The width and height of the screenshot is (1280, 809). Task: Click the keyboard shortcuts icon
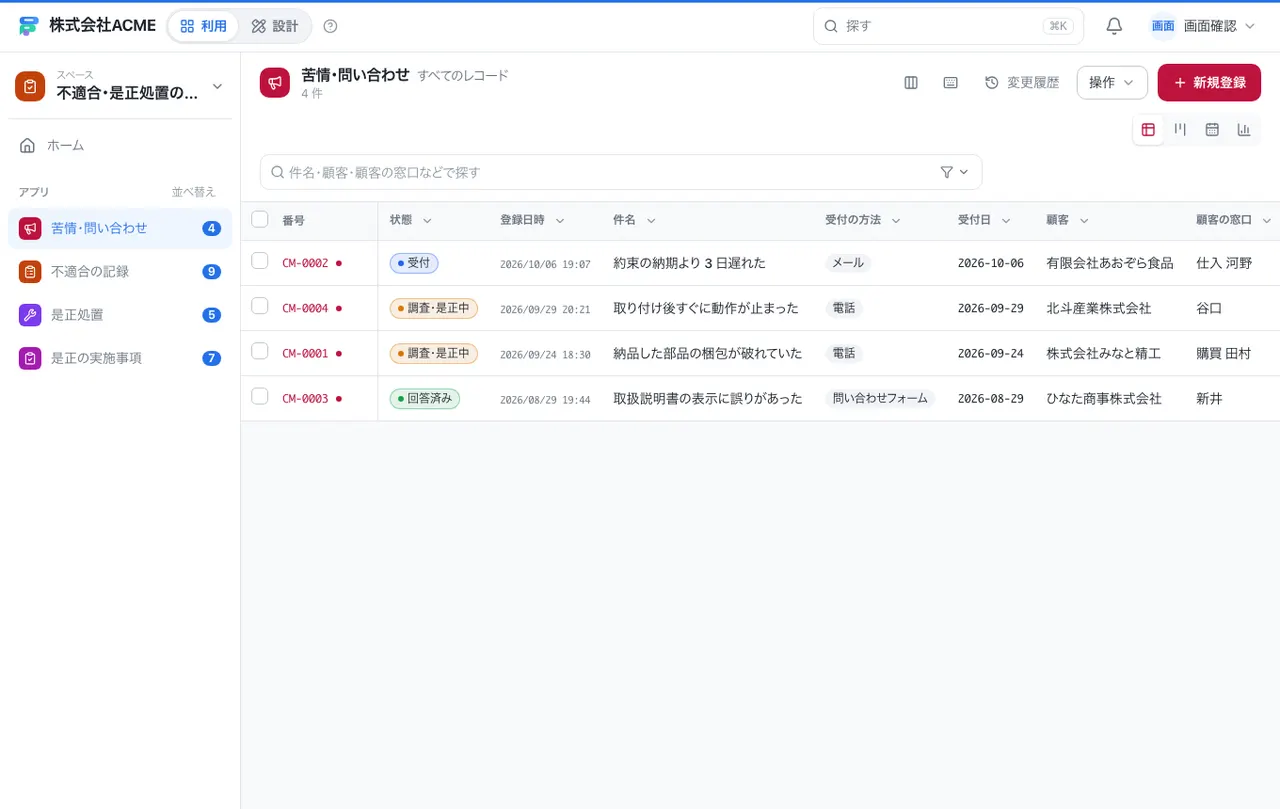[x=951, y=83]
